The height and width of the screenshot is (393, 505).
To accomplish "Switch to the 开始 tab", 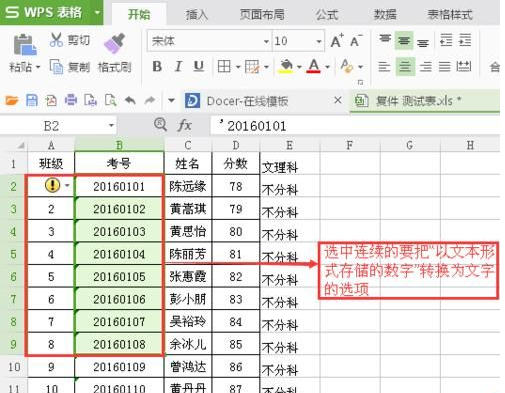I will point(139,14).
